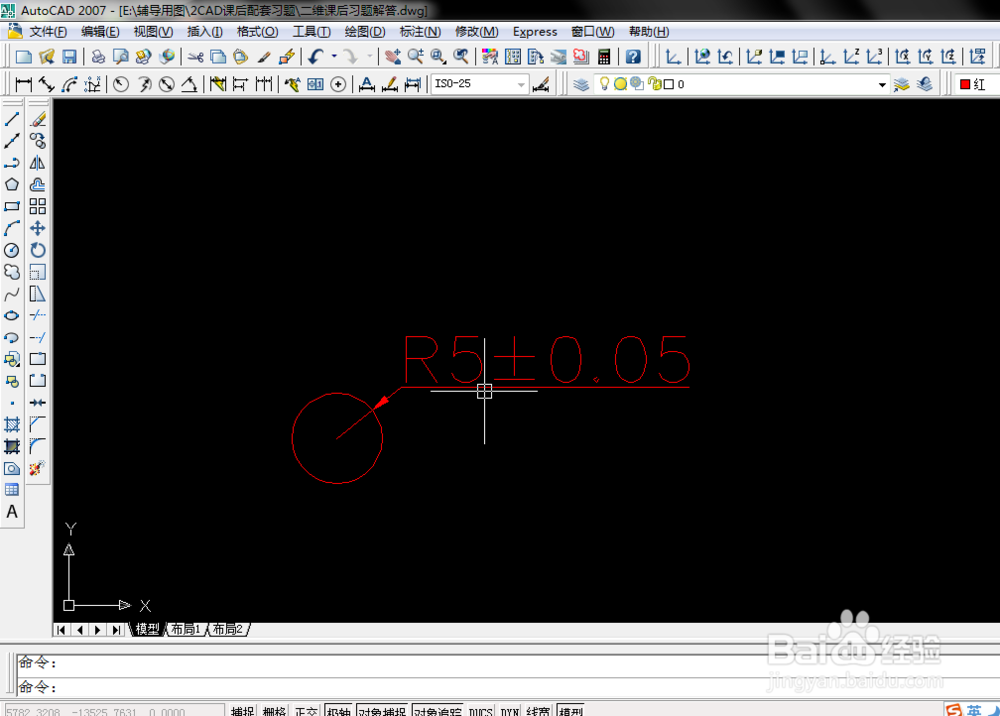Click the last-tab navigation arrow
The height and width of the screenshot is (716, 1000).
click(115, 630)
